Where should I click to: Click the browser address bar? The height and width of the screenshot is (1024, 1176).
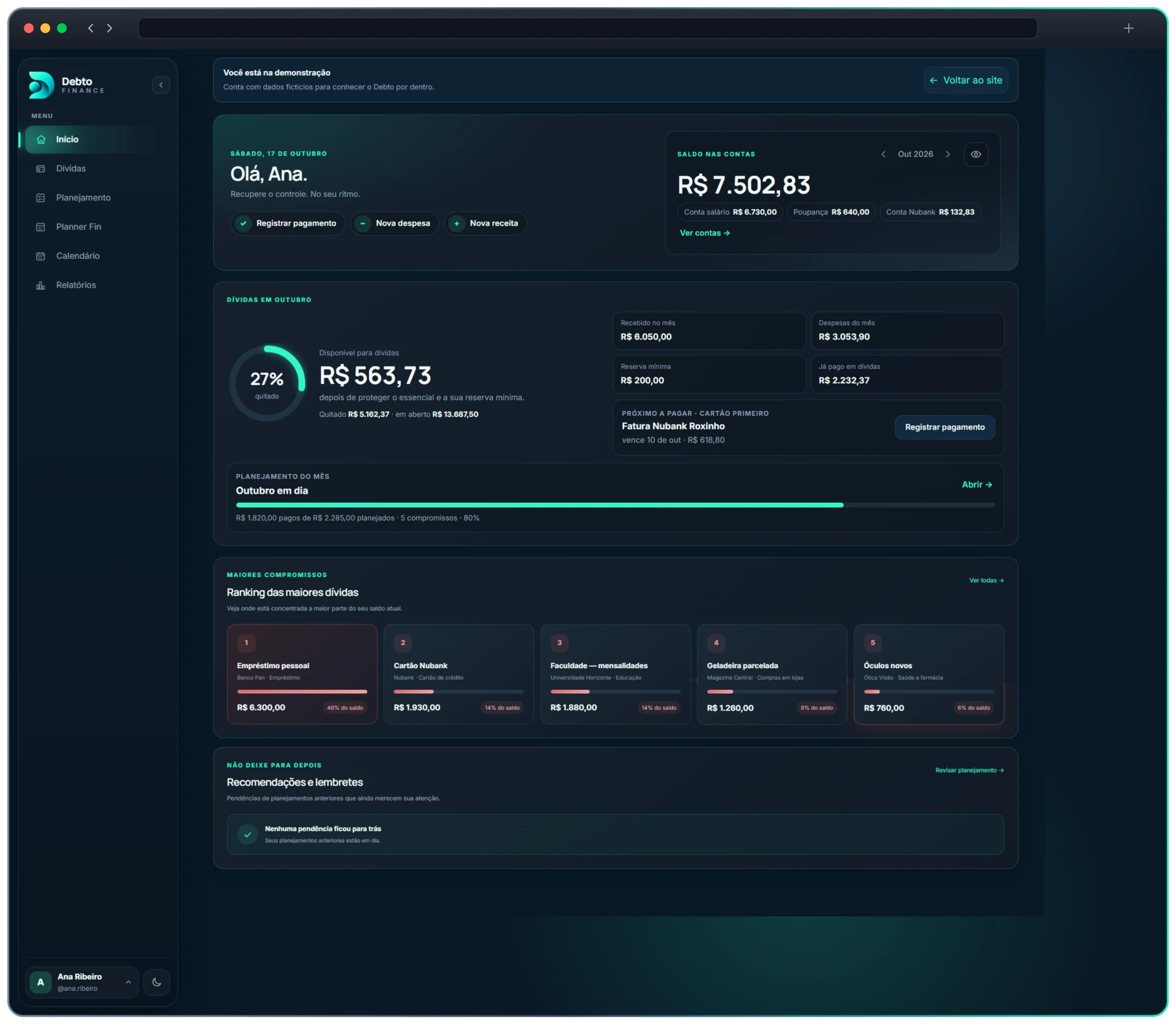click(x=587, y=28)
